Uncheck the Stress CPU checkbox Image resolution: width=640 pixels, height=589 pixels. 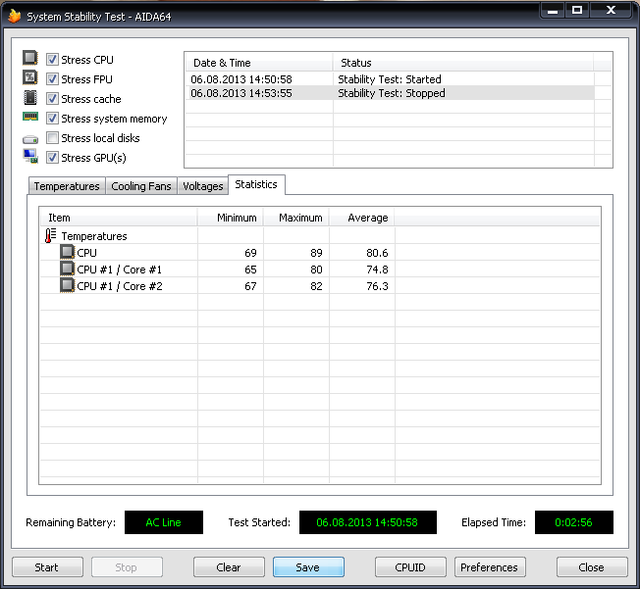(52, 60)
